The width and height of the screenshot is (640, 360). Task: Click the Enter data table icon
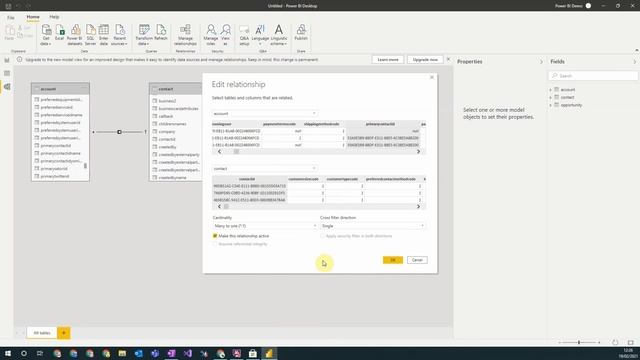(104, 35)
